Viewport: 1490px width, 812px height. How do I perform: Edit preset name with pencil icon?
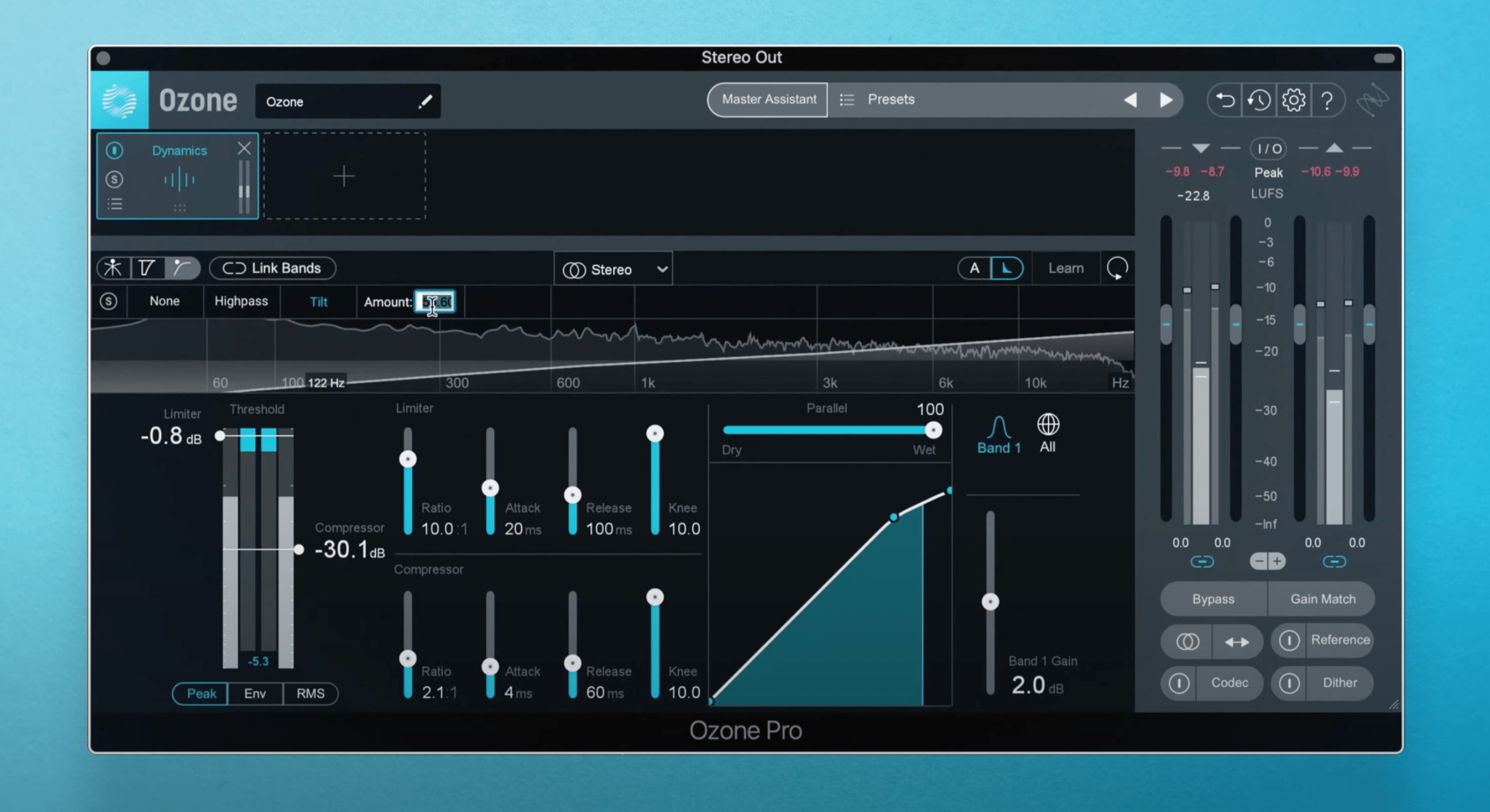coord(425,102)
